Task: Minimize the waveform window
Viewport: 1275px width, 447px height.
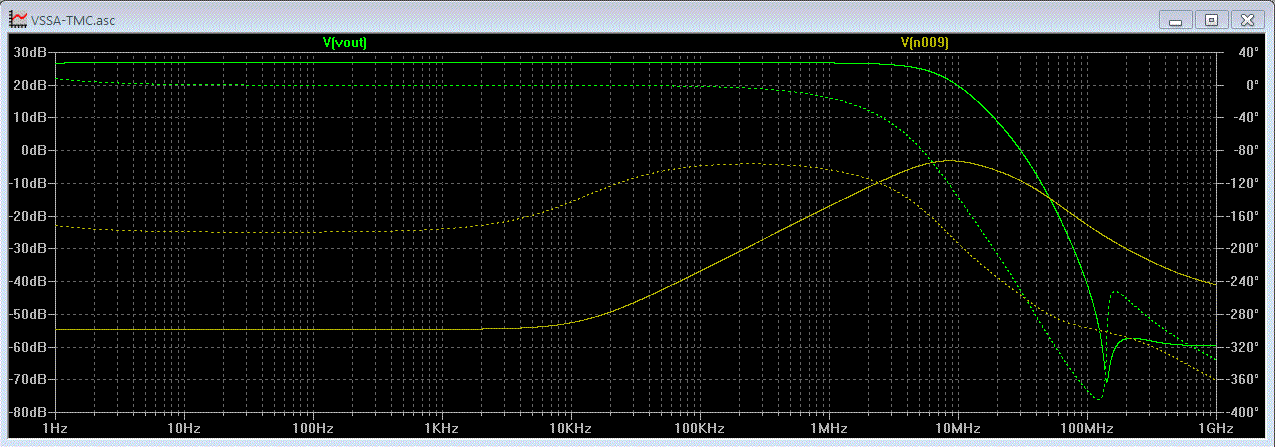Action: [x=1176, y=19]
